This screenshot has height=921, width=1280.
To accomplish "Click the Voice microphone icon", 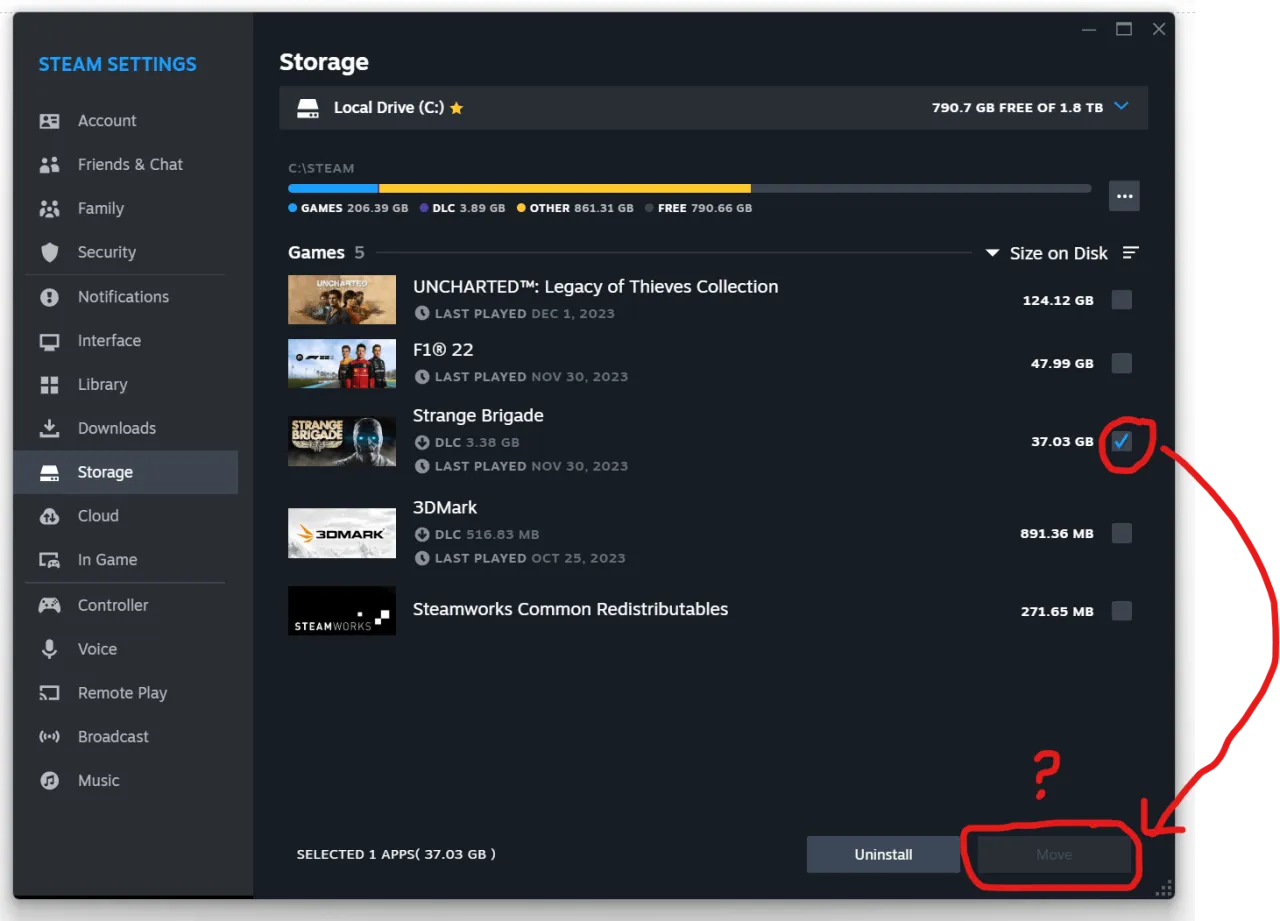I will pyautogui.click(x=50, y=649).
